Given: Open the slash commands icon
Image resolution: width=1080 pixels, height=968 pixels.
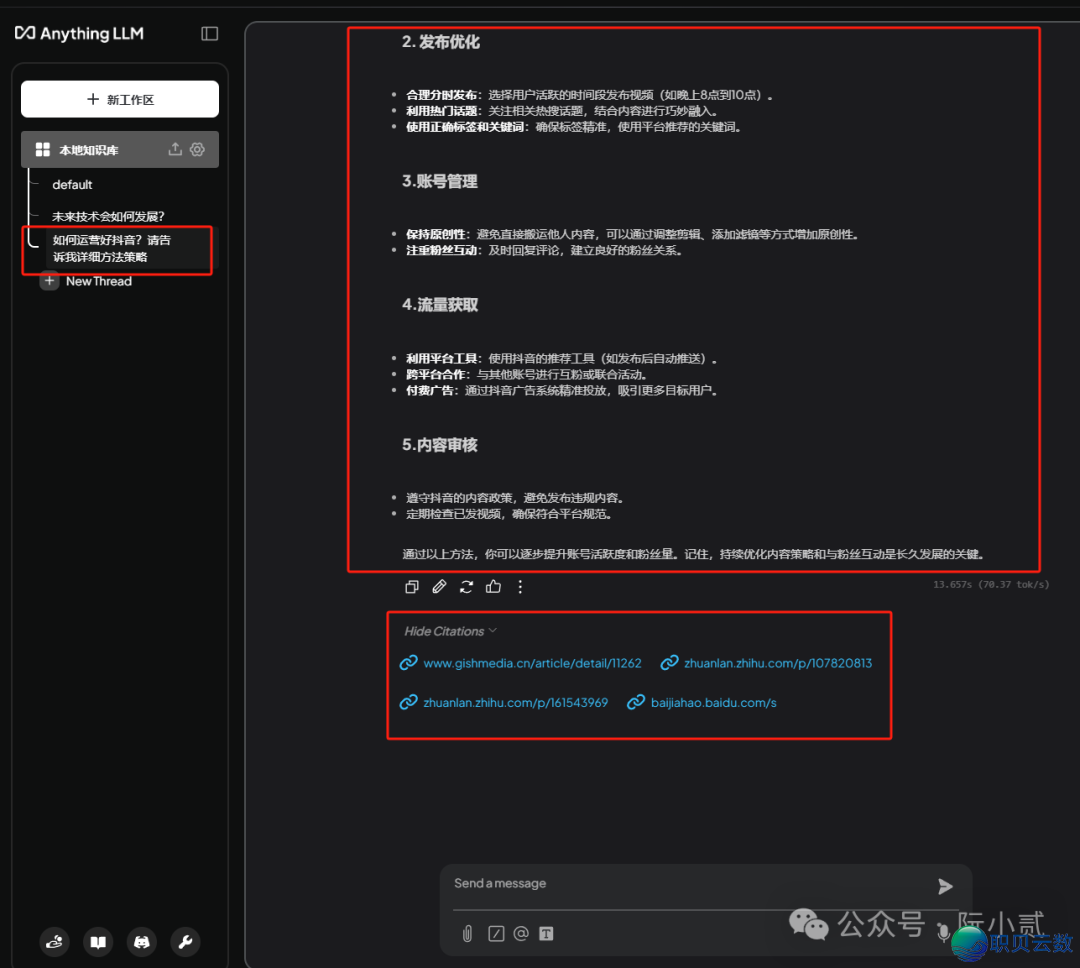Looking at the screenshot, I should [x=496, y=933].
